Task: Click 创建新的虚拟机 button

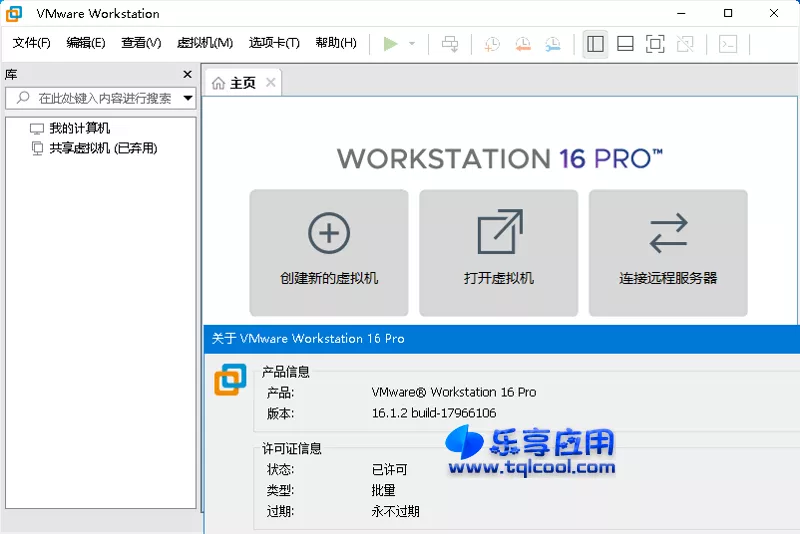Action: pos(329,253)
